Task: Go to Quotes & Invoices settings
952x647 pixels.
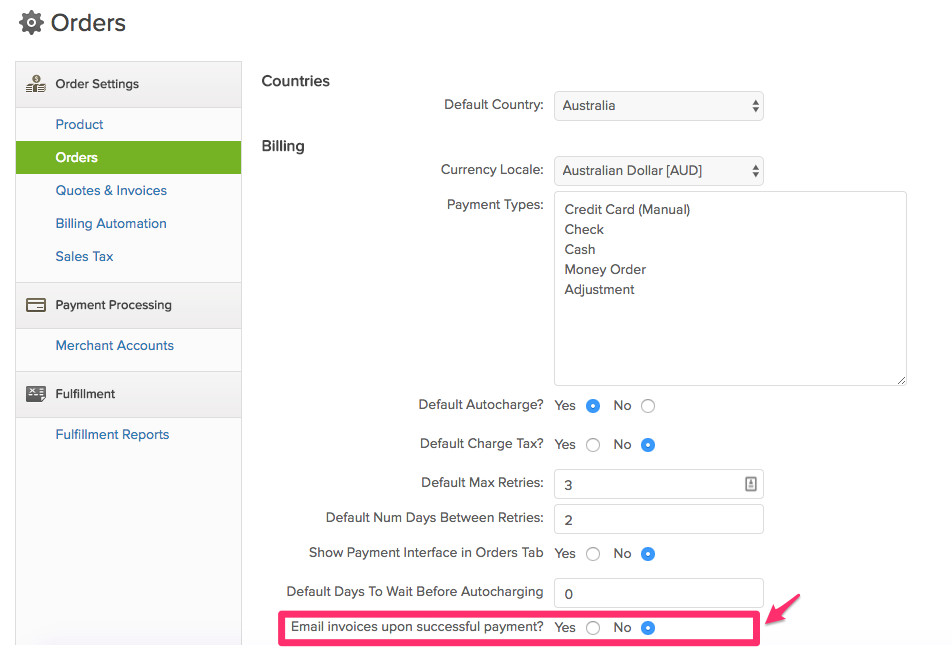Action: click(111, 191)
